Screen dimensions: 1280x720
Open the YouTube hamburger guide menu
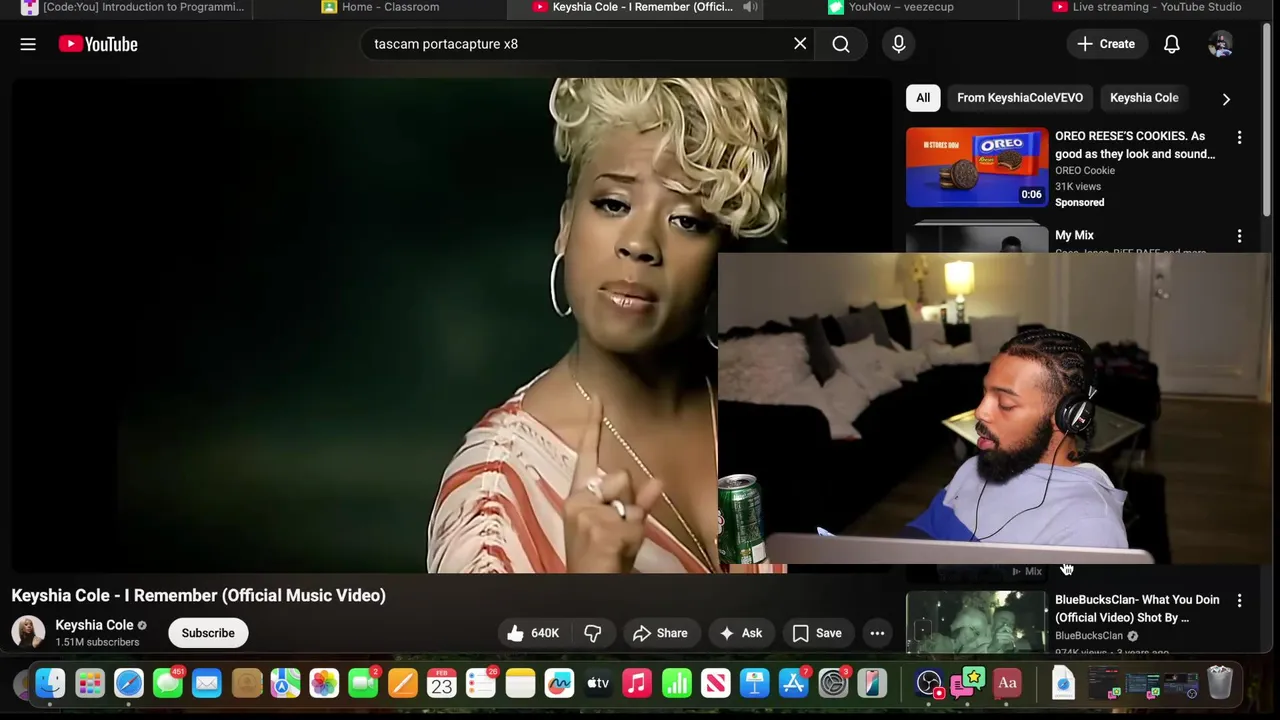tap(28, 44)
